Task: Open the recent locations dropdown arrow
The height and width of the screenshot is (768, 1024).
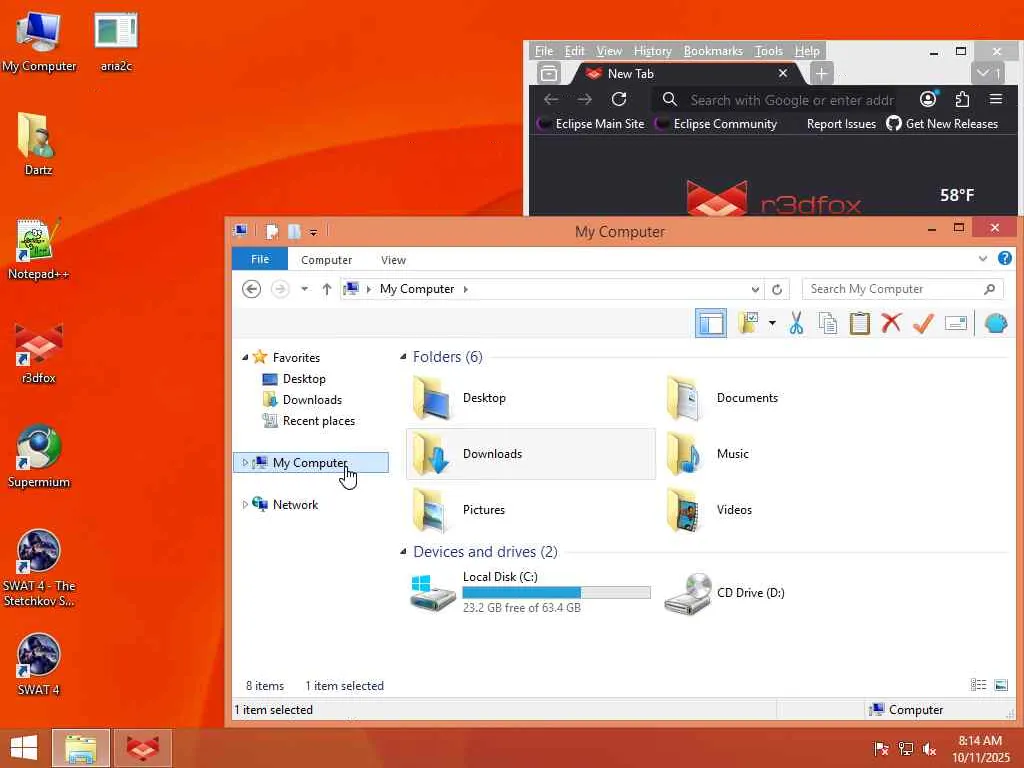Action: 304,289
